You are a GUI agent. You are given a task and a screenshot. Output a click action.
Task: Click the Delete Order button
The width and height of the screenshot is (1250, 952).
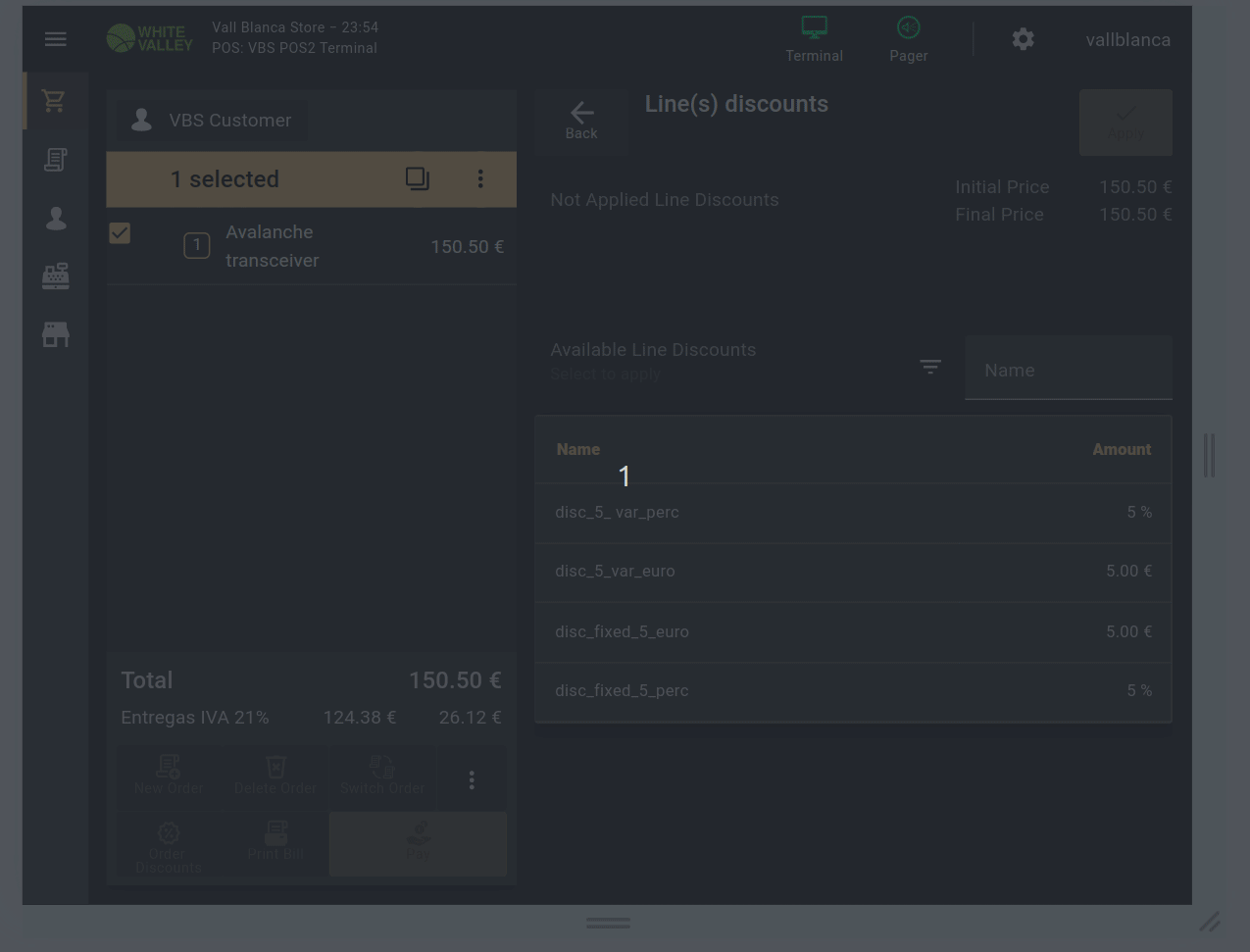click(x=275, y=777)
